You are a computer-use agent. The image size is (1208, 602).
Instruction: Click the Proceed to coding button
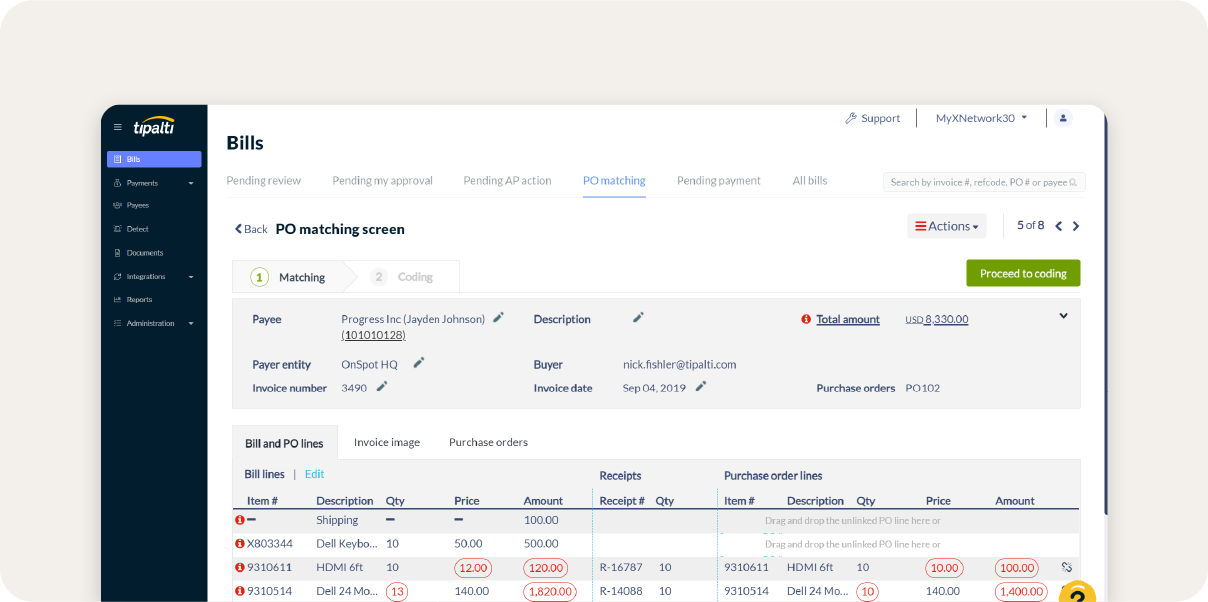1022,272
